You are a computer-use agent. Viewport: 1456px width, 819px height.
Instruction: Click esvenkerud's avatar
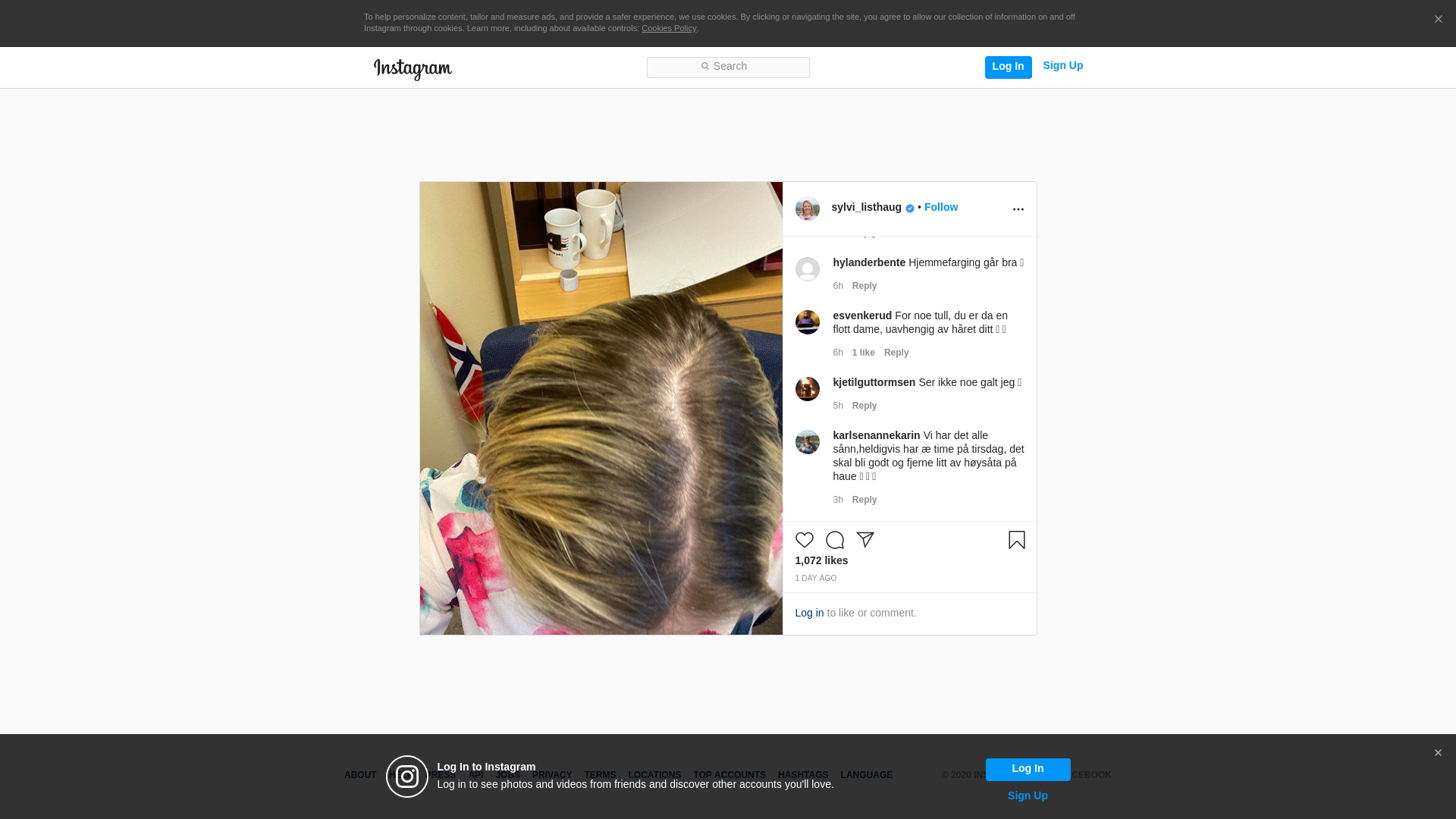click(x=807, y=322)
